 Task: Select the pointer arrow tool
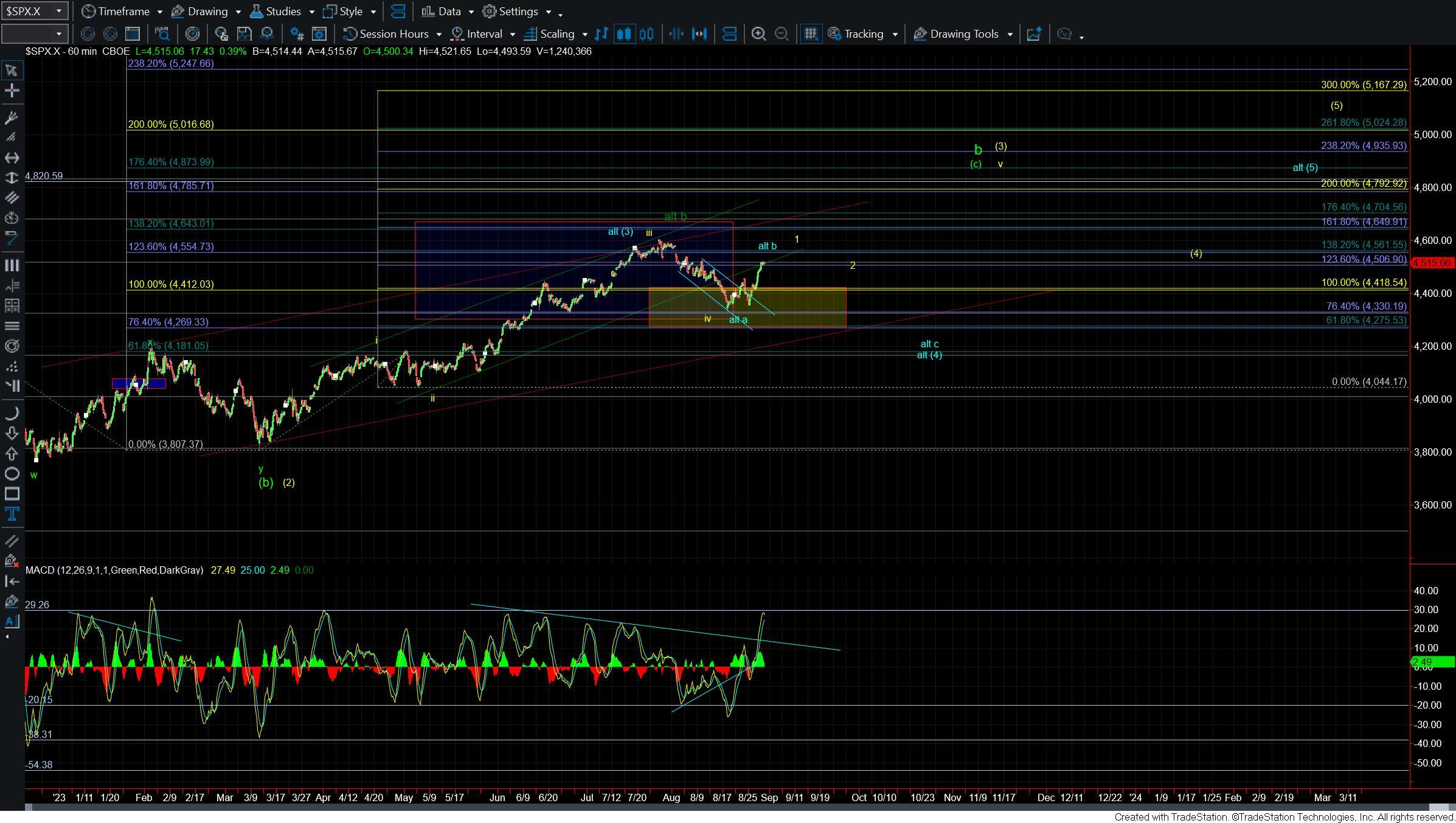click(x=12, y=71)
